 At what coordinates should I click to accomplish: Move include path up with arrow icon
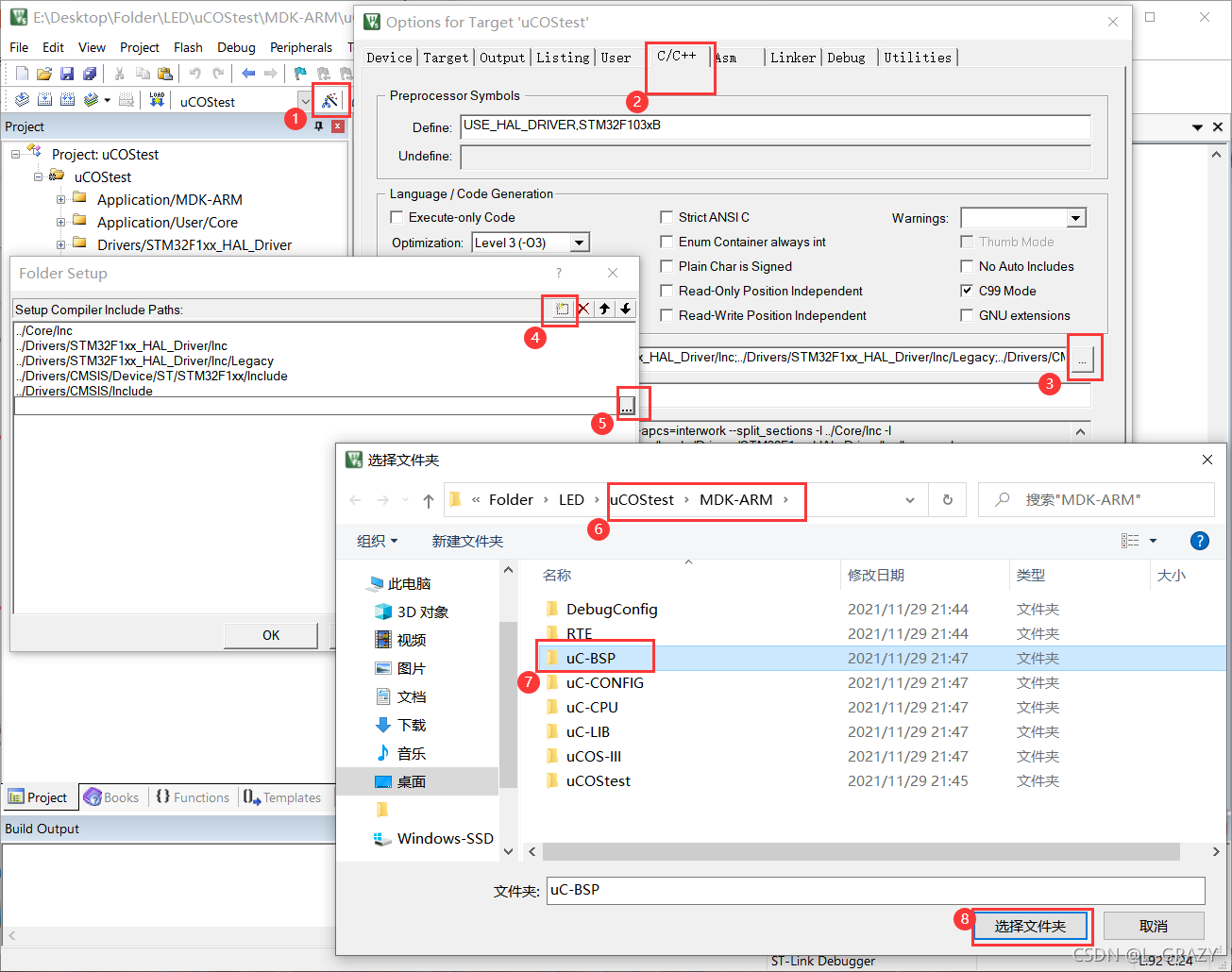pos(605,309)
